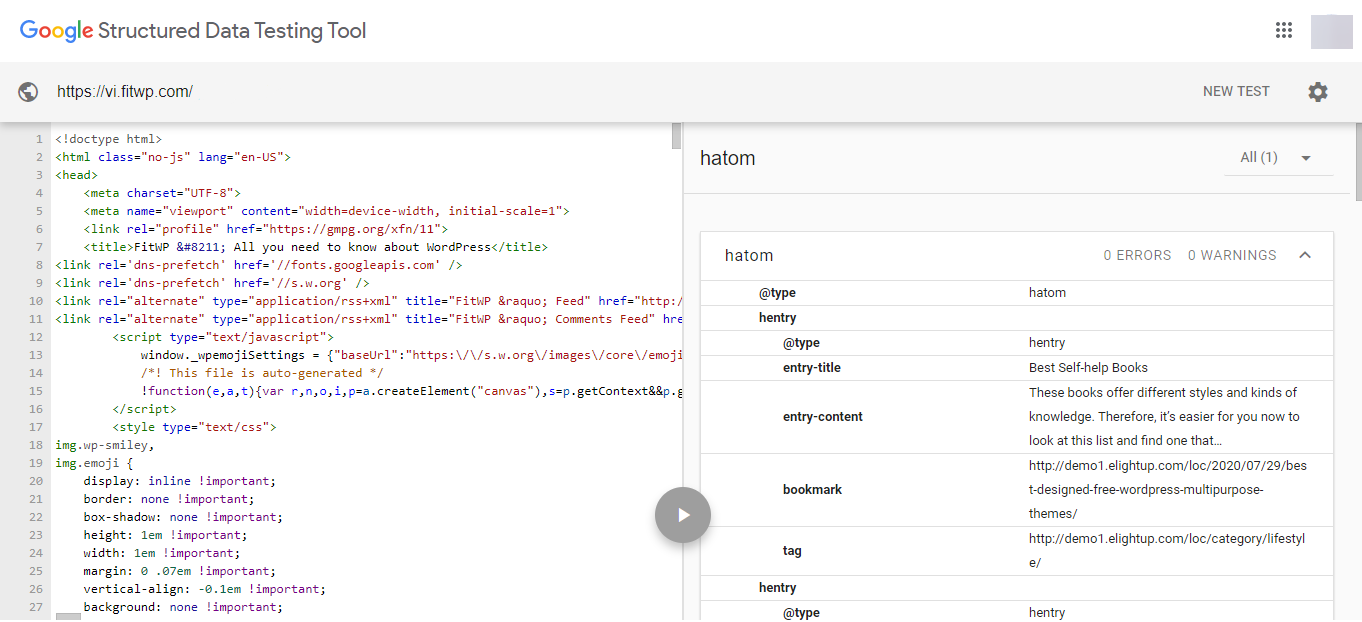Click the tag category lifestyle URL
Viewport: 1362px width, 622px height.
pos(1167,551)
